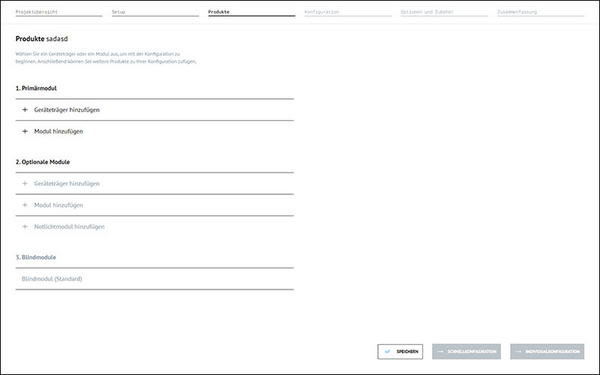The width and height of the screenshot is (600, 375).
Task: Click plus icon for Primärmodul Geräteträger hinzufügen
Action: tap(25, 110)
